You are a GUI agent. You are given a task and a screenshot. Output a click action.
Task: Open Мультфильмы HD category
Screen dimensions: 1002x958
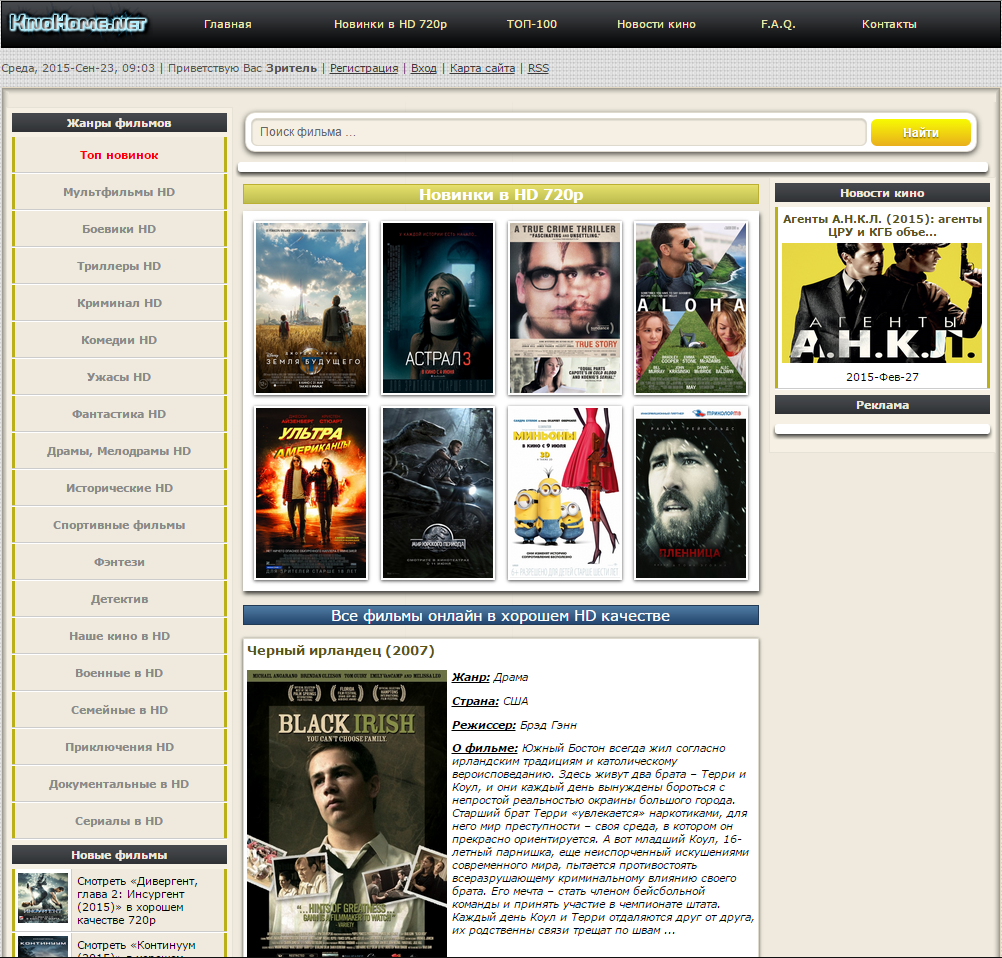click(119, 192)
